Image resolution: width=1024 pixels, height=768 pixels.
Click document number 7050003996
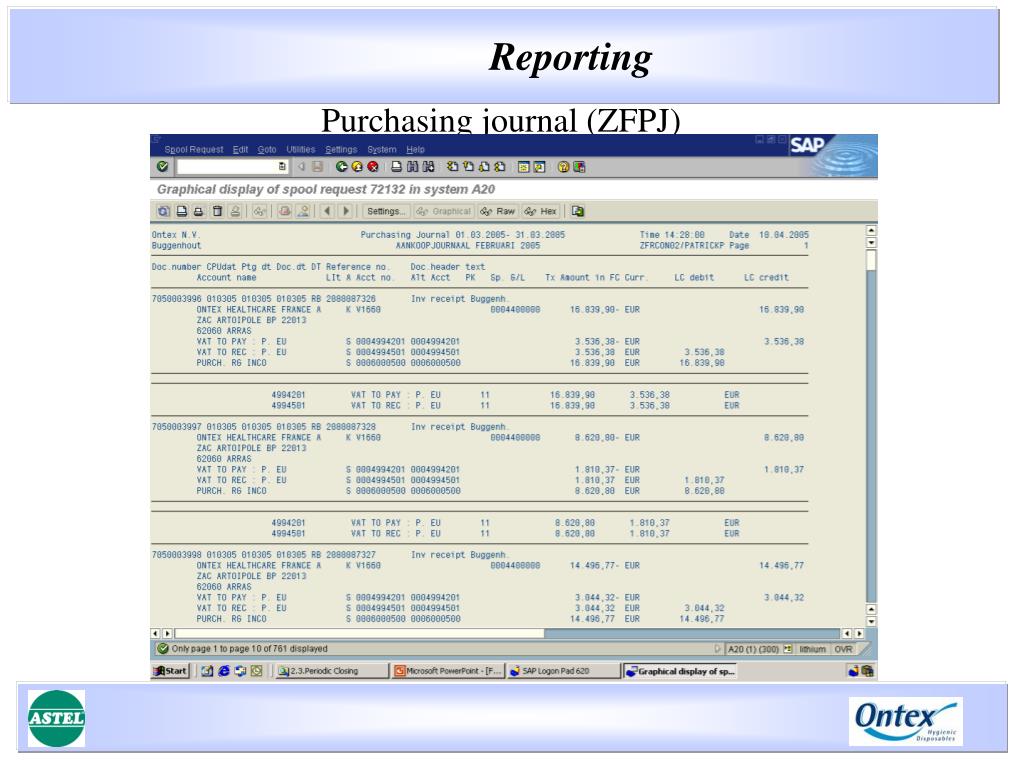pos(176,298)
